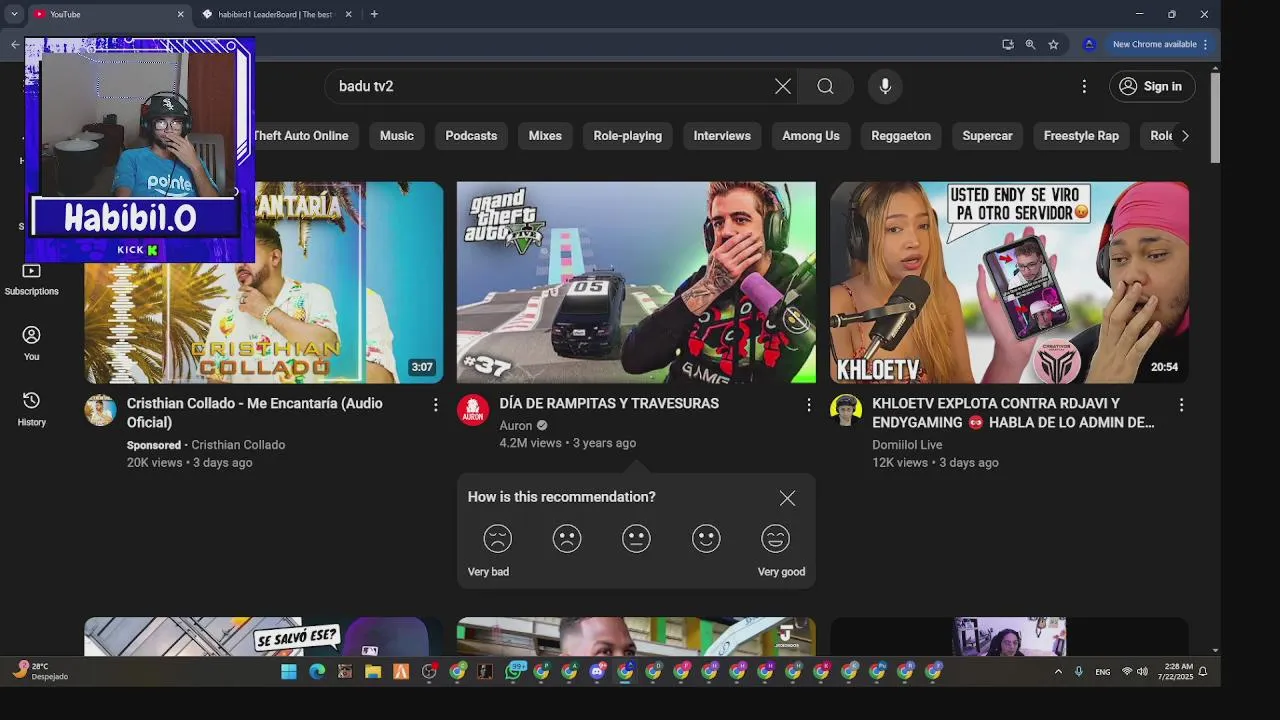
Task: Open options menu for DÍA DE RAMPITAS video
Action: (808, 404)
